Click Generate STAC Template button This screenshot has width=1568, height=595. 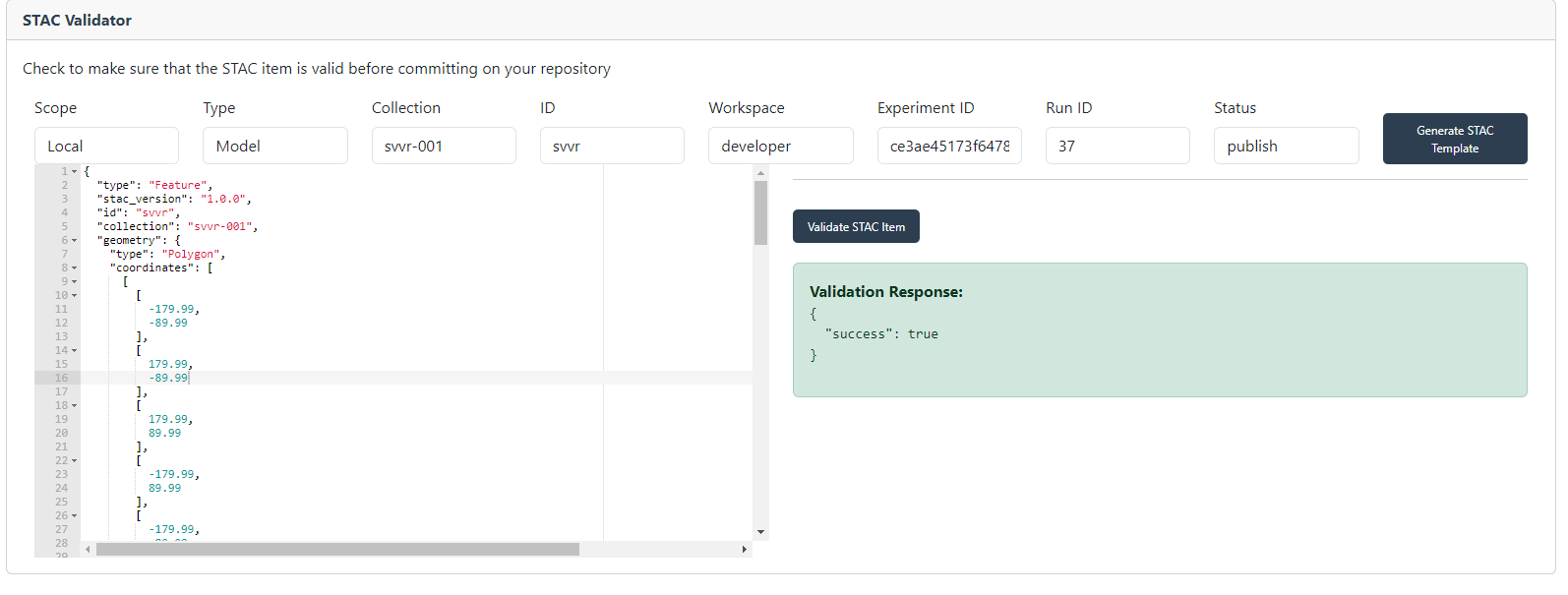[x=1454, y=139]
